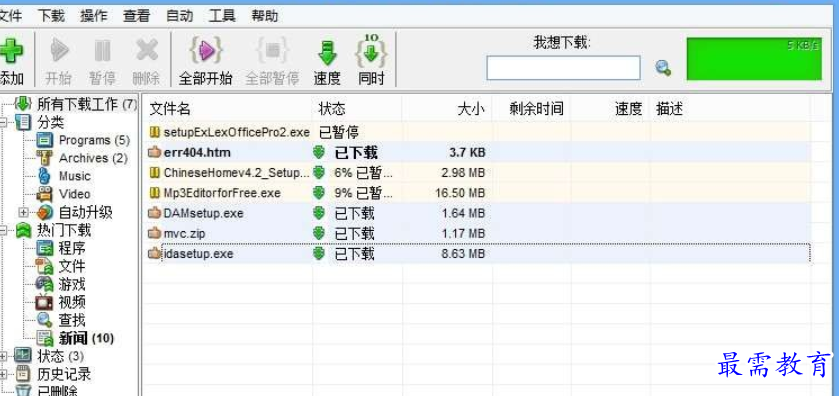
Task: Open the 查看 menu
Action: 136,16
